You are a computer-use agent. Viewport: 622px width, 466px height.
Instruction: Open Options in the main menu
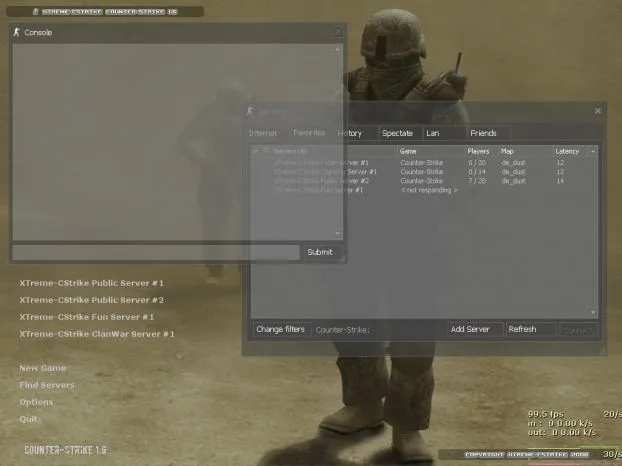36,402
